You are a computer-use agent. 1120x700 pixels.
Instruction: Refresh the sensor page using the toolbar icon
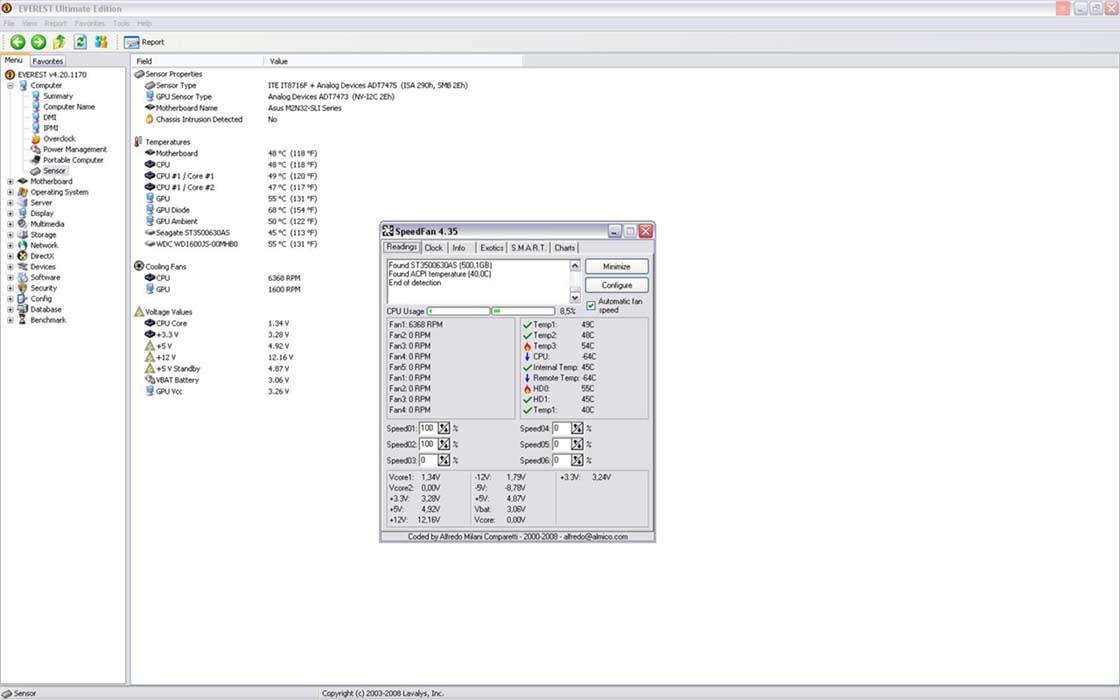pos(81,42)
